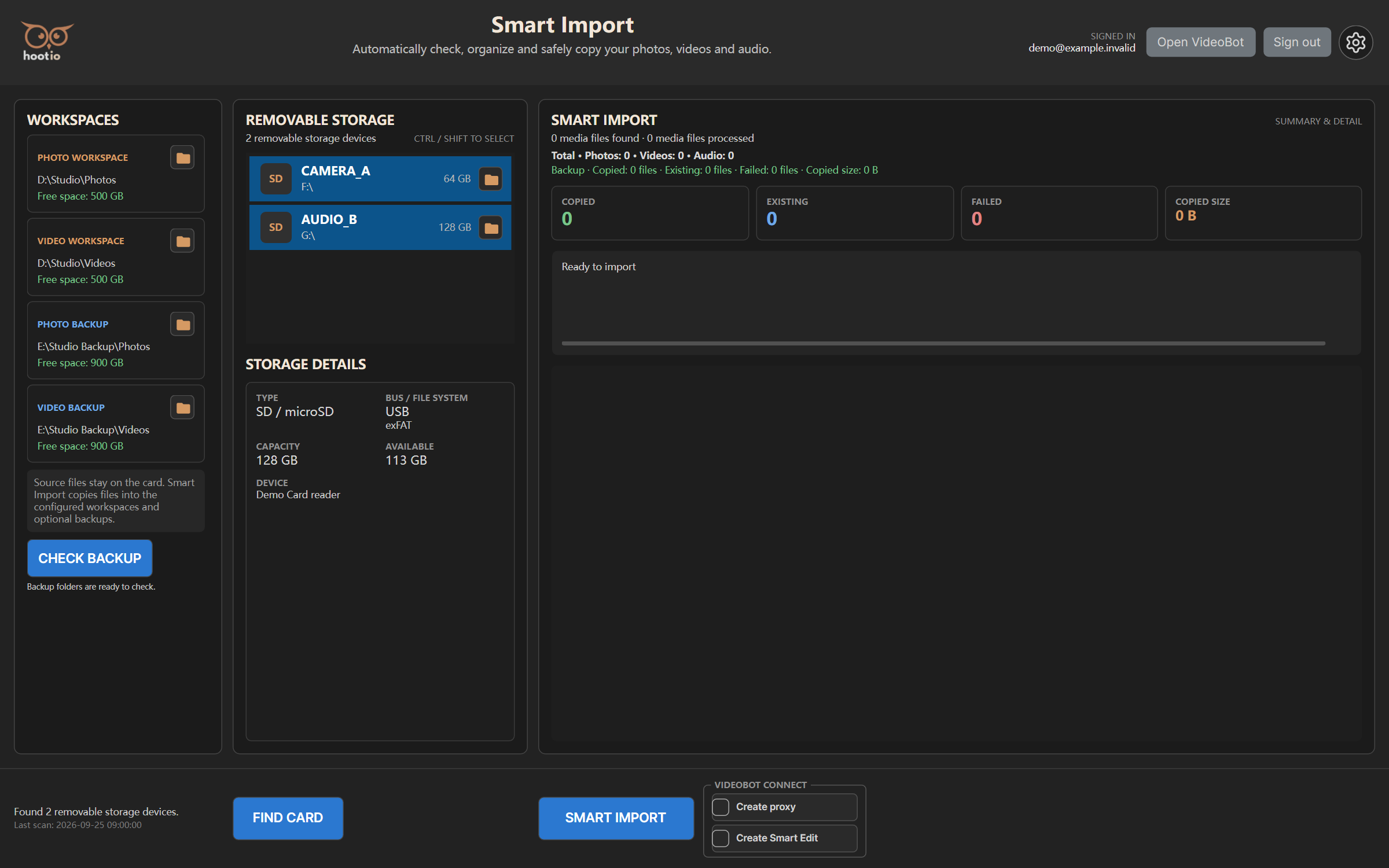Open the Summary & Detail view

[x=1318, y=121]
